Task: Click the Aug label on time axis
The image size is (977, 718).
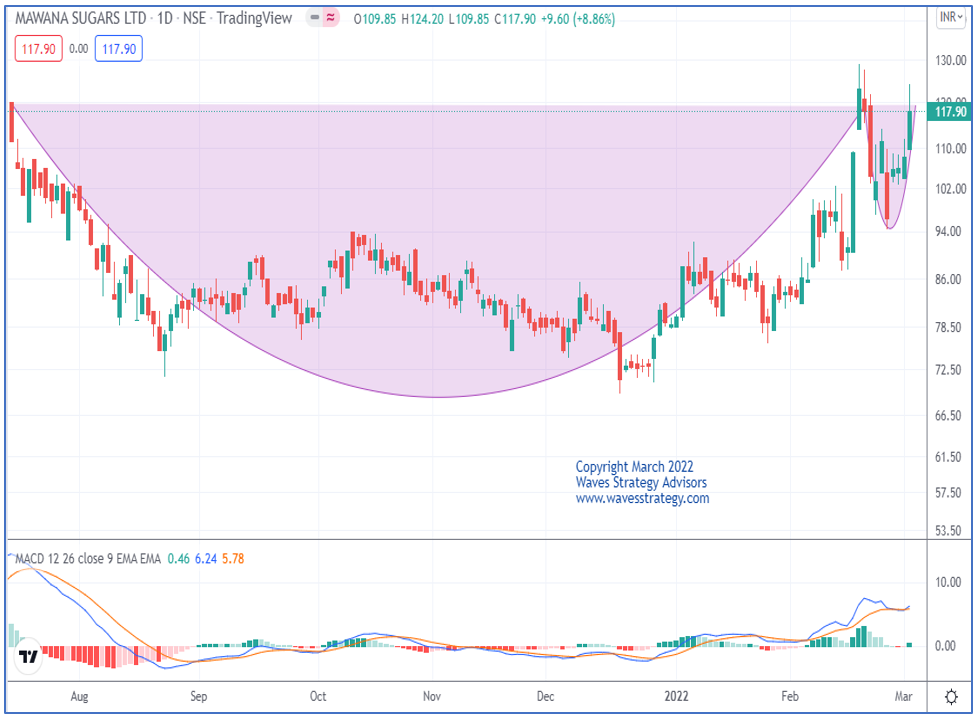Action: click(x=79, y=696)
